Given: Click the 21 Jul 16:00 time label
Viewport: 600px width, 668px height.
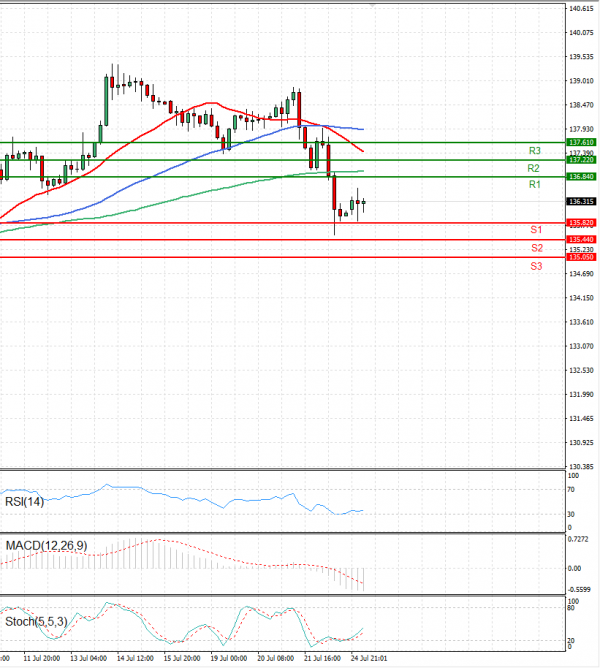Looking at the screenshot, I should (x=323, y=658).
